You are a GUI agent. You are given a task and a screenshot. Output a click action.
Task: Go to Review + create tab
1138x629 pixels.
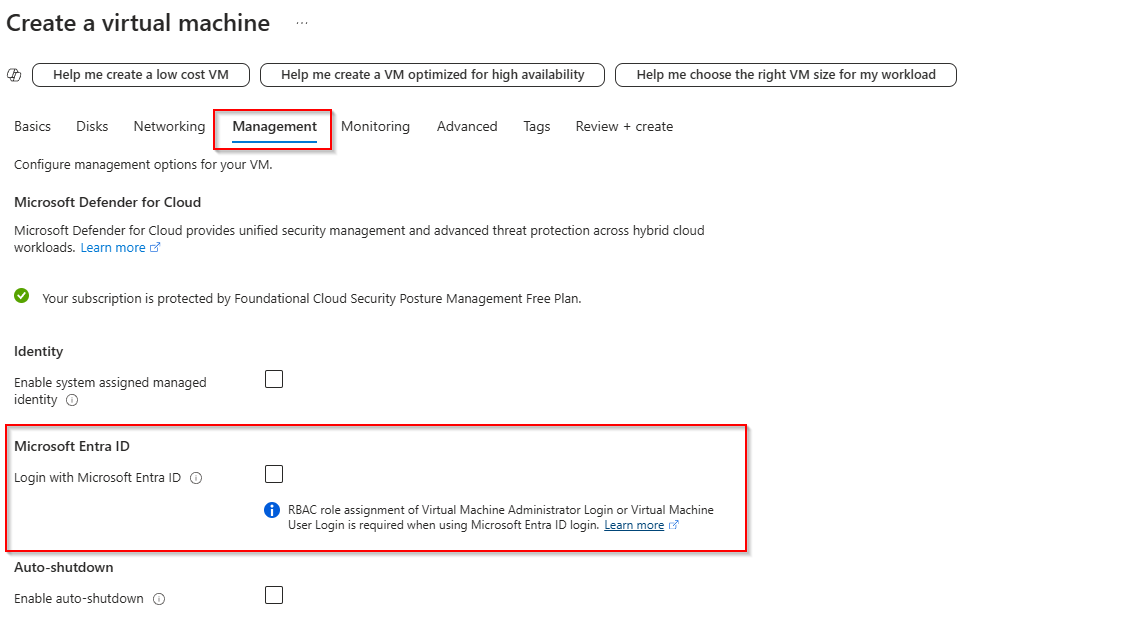click(624, 126)
